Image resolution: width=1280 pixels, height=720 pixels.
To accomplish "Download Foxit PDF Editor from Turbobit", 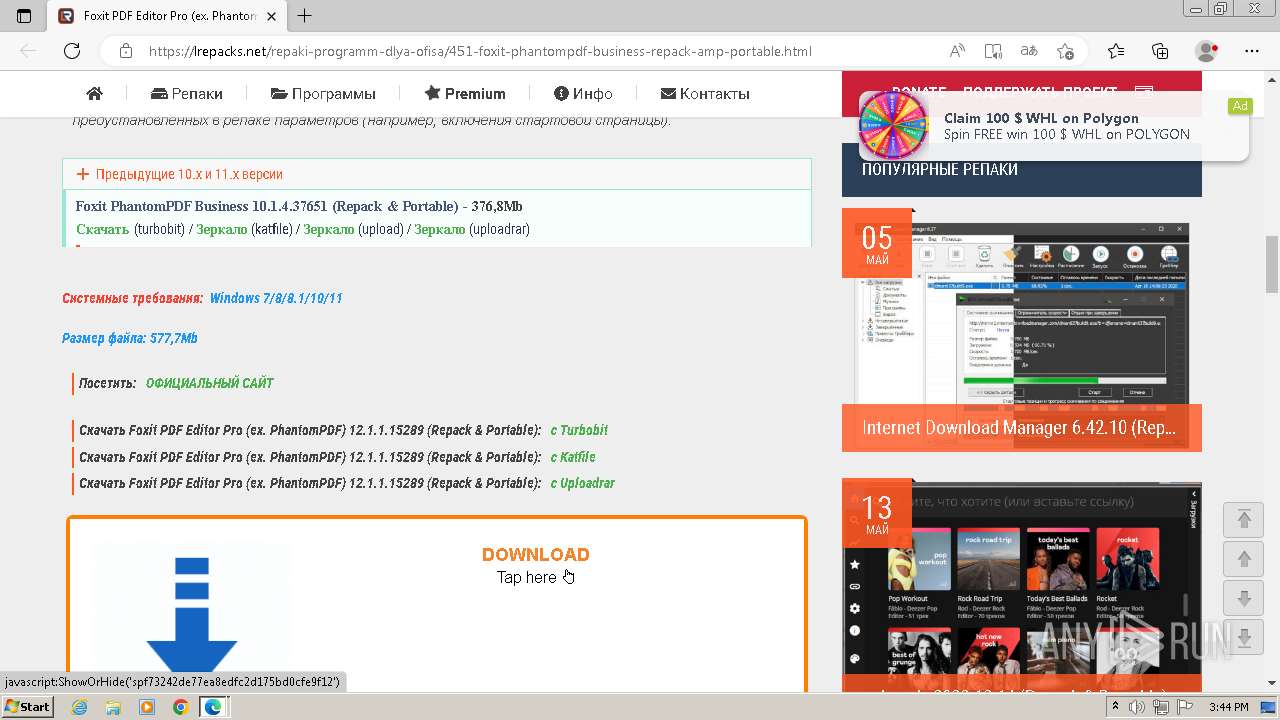I will point(579,430).
